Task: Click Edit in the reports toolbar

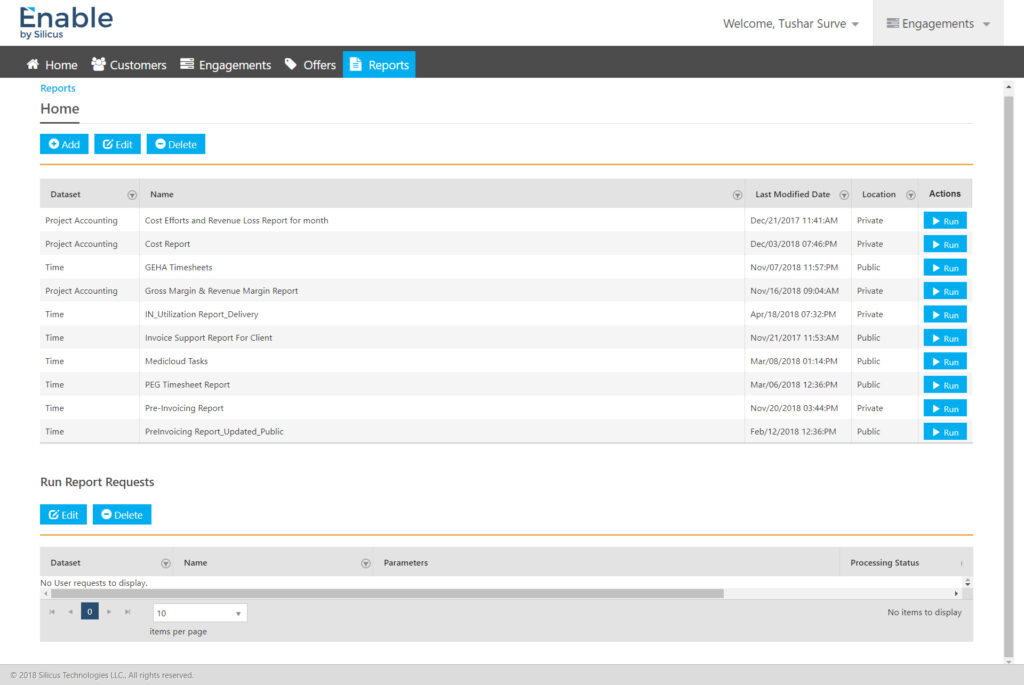Action: pos(118,144)
